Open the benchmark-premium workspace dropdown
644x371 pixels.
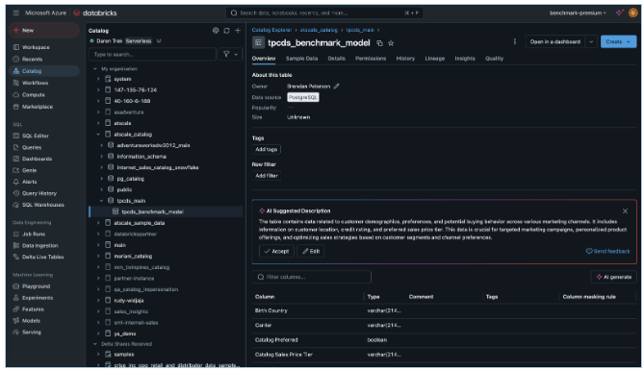pyautogui.click(x=577, y=13)
